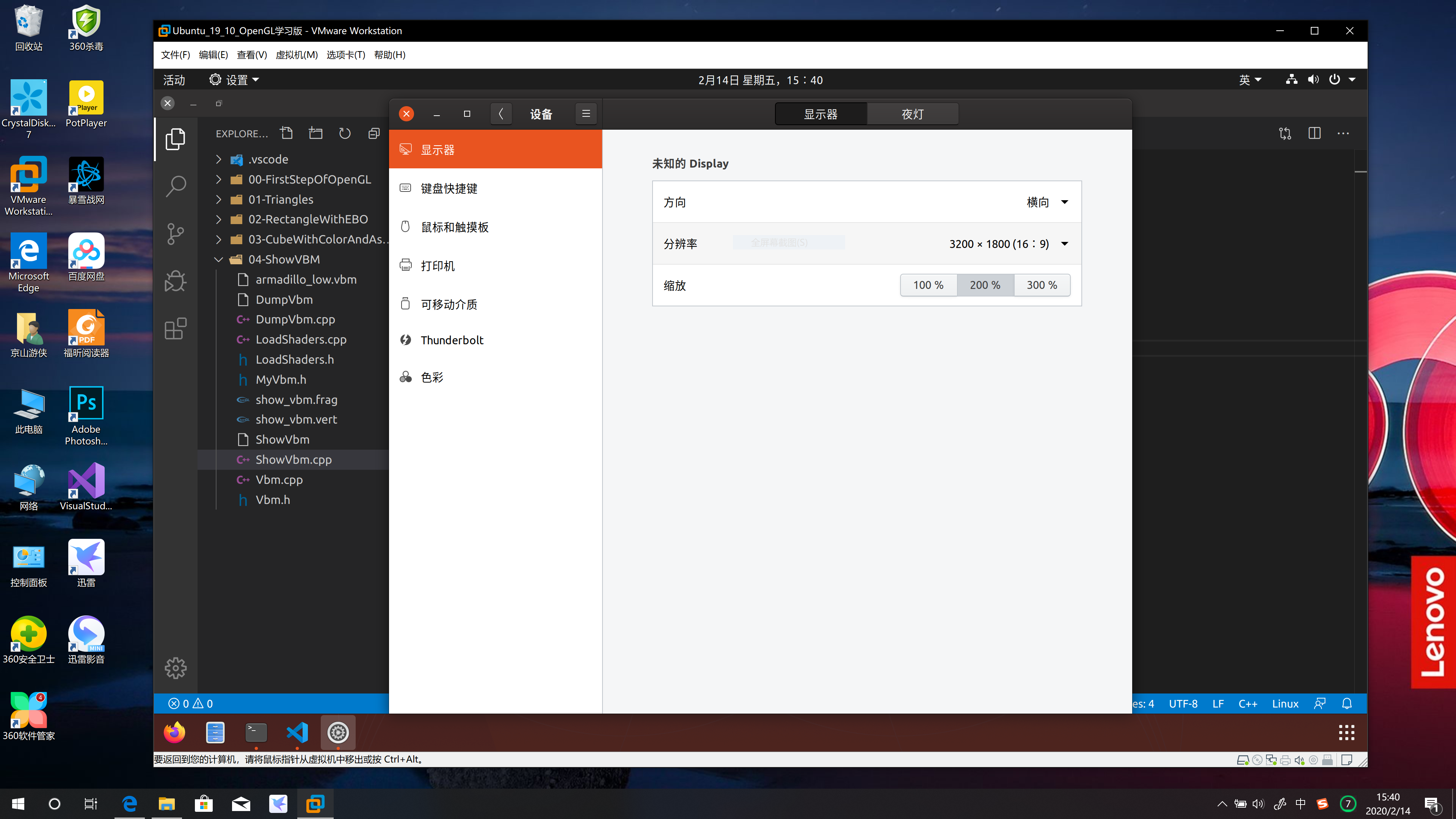Open PotPlayer desktop shortcut
The height and width of the screenshot is (819, 1456).
pos(86,105)
